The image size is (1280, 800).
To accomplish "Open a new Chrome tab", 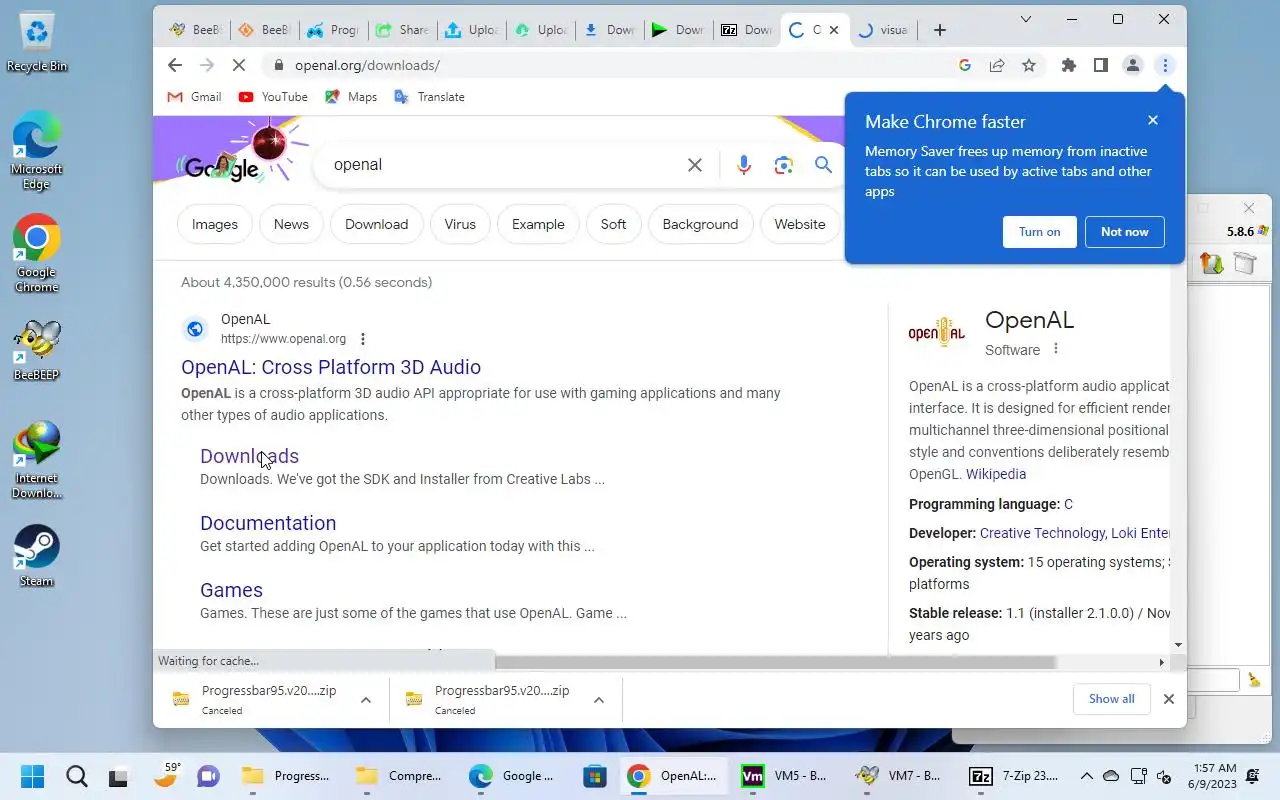I will pos(939,30).
